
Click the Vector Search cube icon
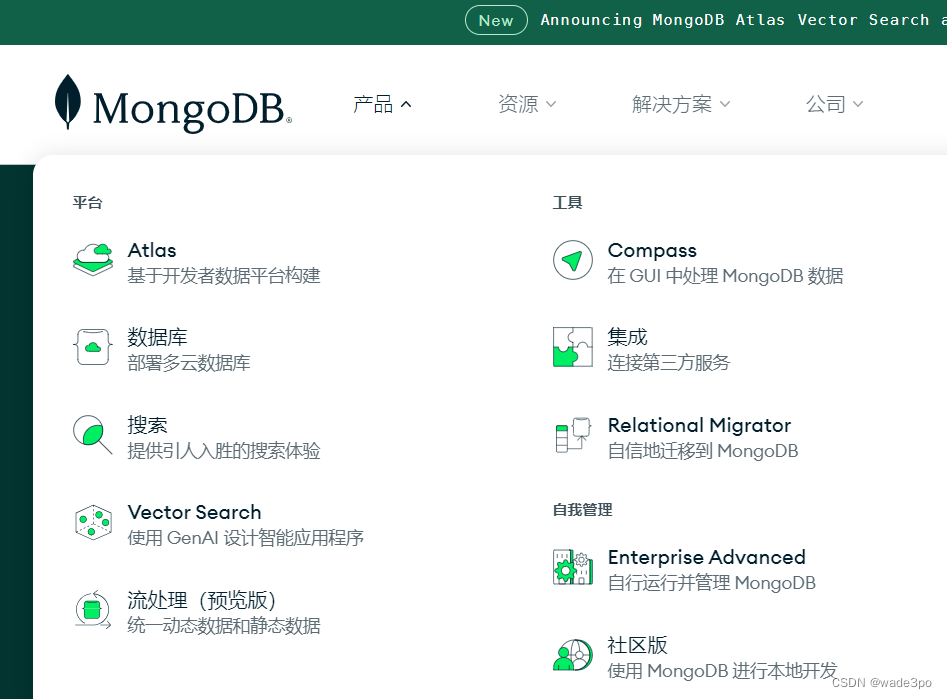coord(93,523)
